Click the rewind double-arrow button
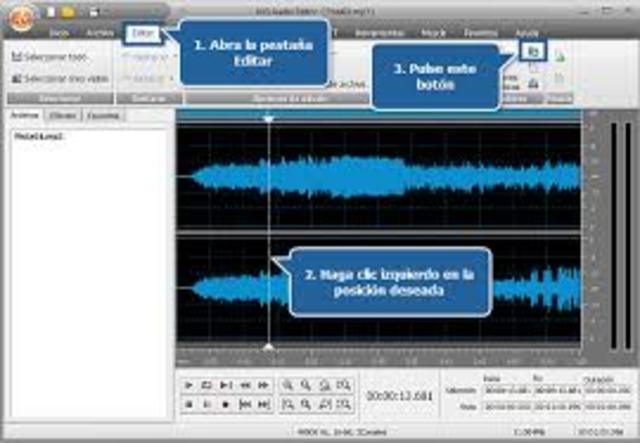640x443 pixels. [245, 385]
